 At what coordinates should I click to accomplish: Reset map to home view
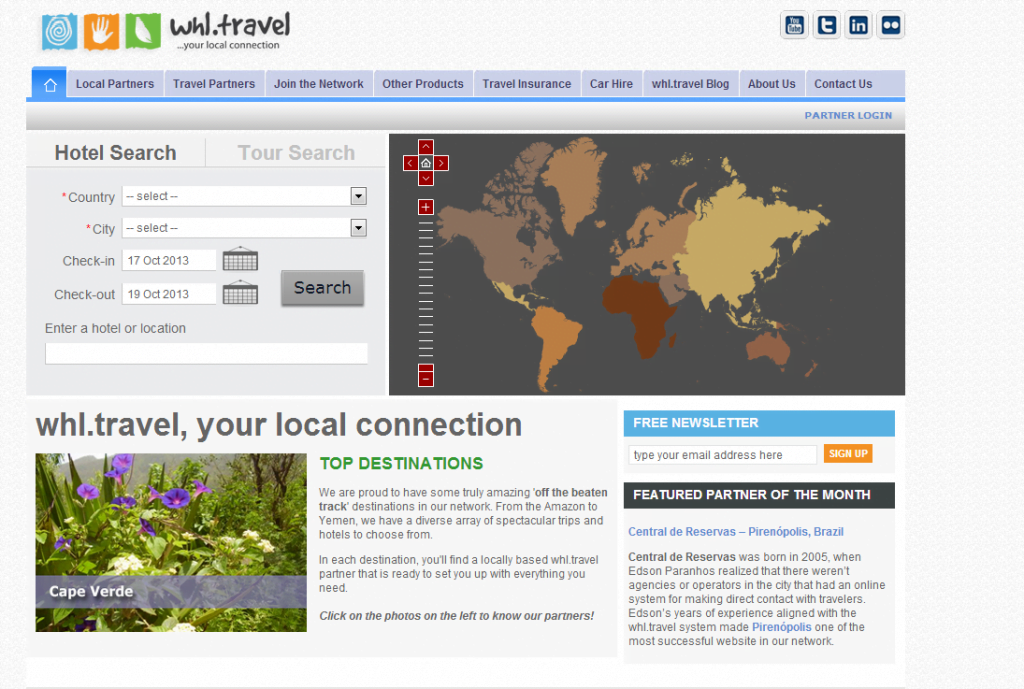pos(426,163)
